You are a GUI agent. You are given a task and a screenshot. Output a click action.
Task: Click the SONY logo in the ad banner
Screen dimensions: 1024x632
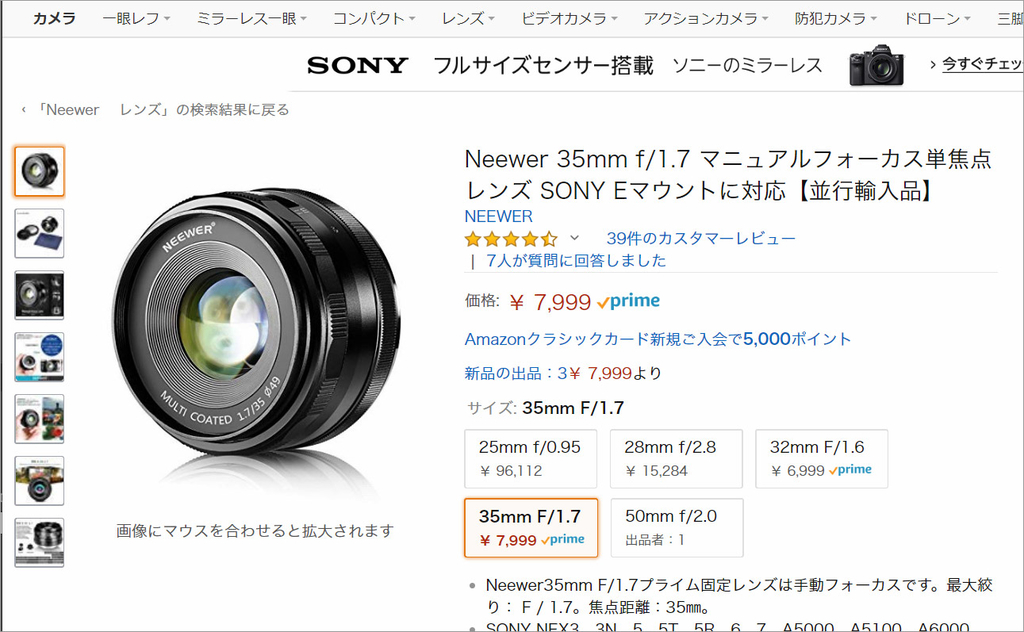[x=357, y=64]
